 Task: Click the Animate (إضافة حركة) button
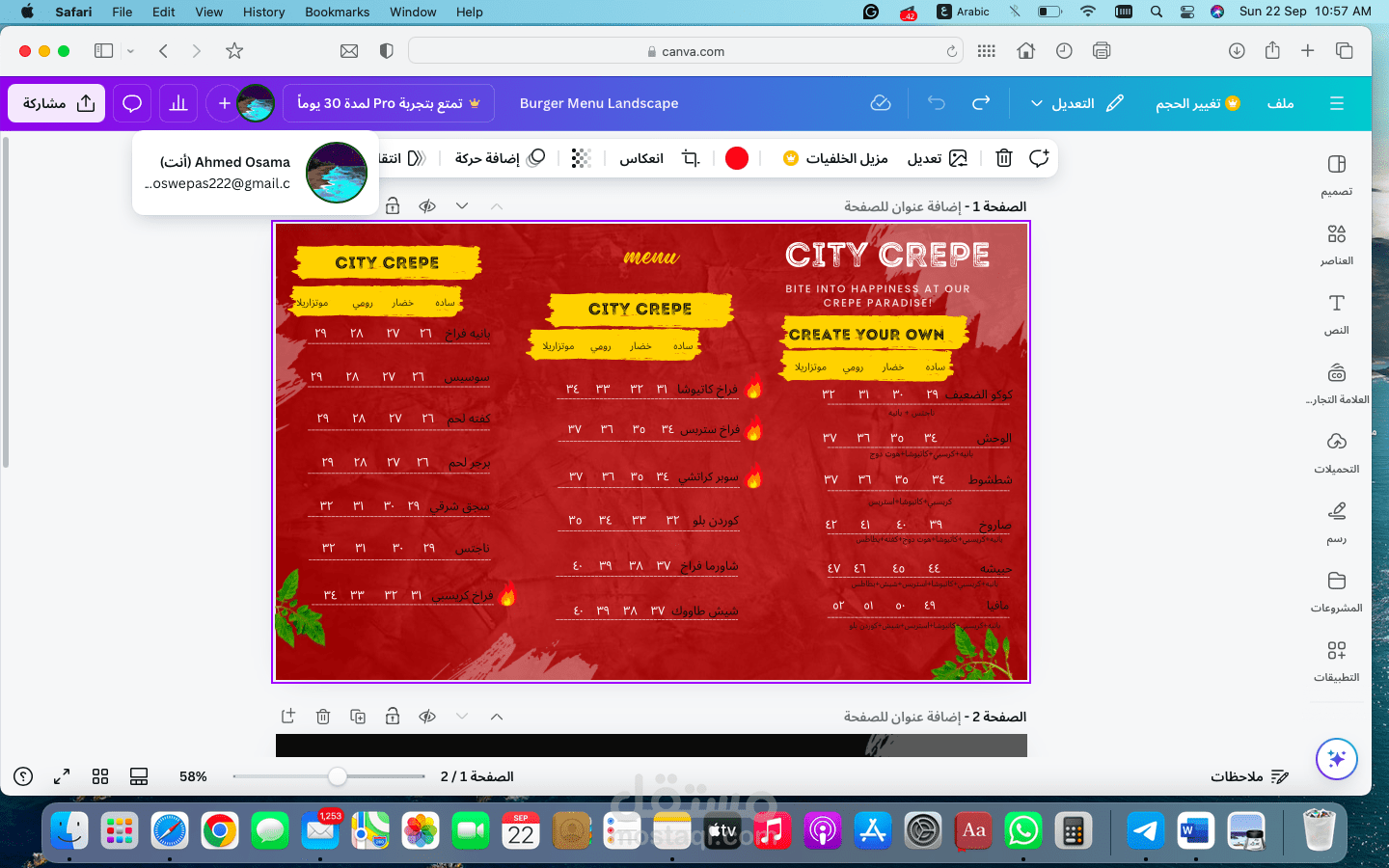501,158
